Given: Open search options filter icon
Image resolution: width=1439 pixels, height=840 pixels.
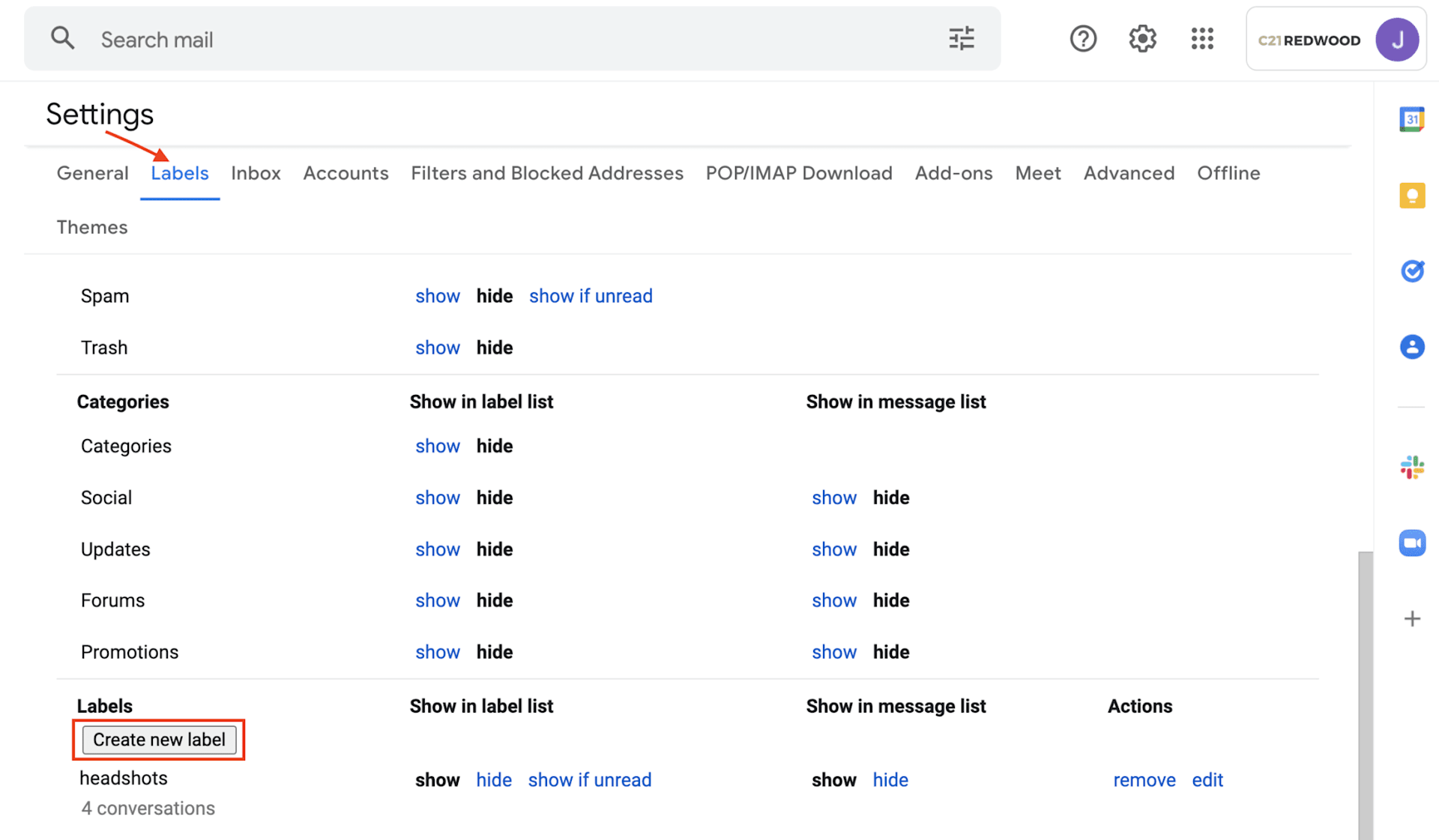Looking at the screenshot, I should tap(961, 39).
